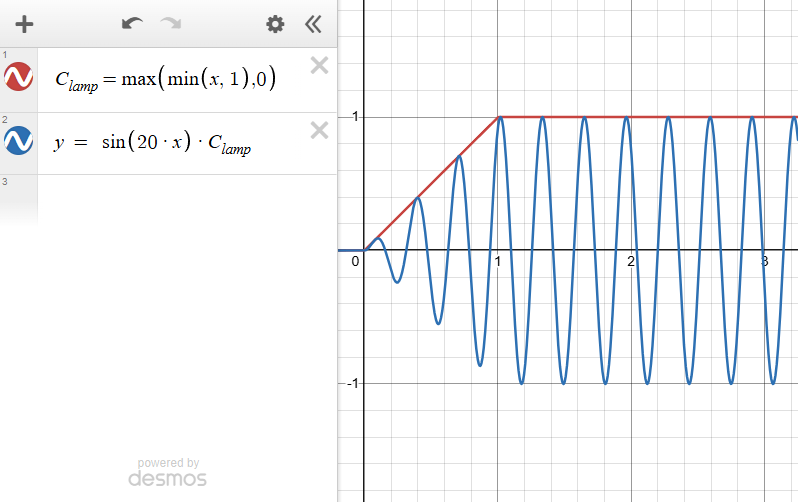
Task: Add a new expression with the plus icon
Action: (24, 24)
